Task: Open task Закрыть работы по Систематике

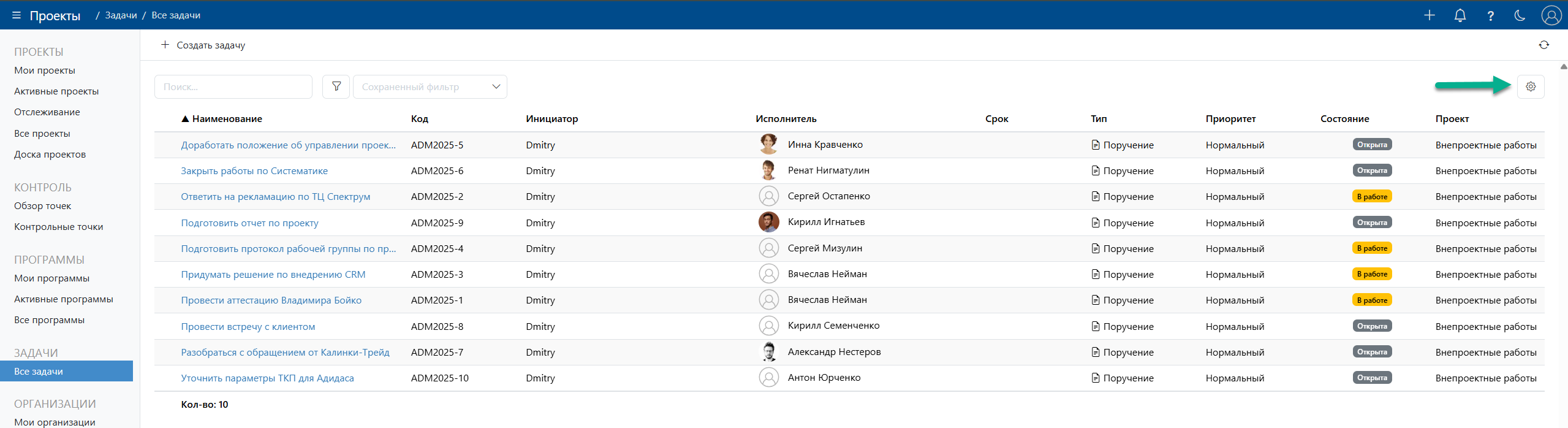Action: pyautogui.click(x=254, y=171)
